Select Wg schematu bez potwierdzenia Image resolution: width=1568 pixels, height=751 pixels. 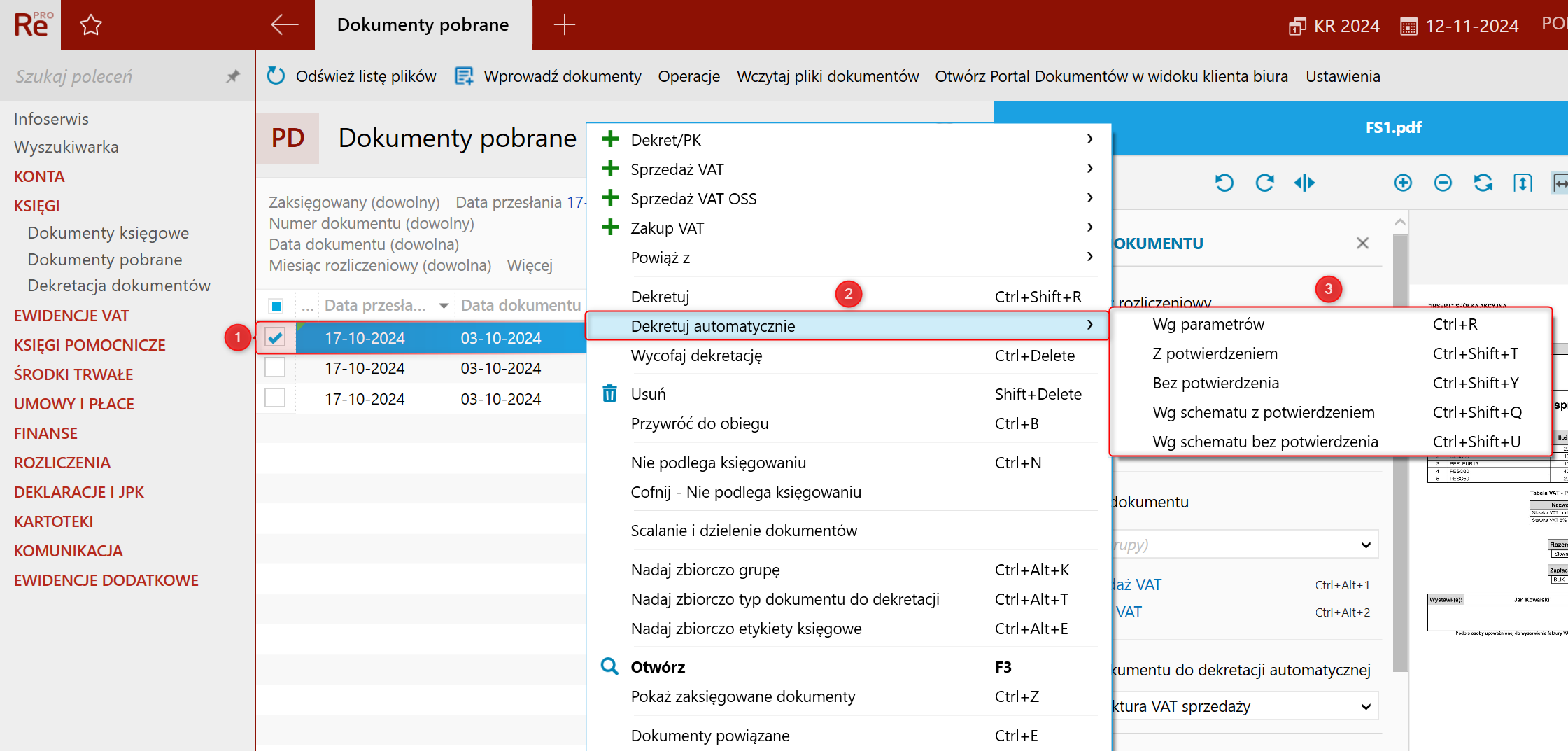click(1331, 442)
